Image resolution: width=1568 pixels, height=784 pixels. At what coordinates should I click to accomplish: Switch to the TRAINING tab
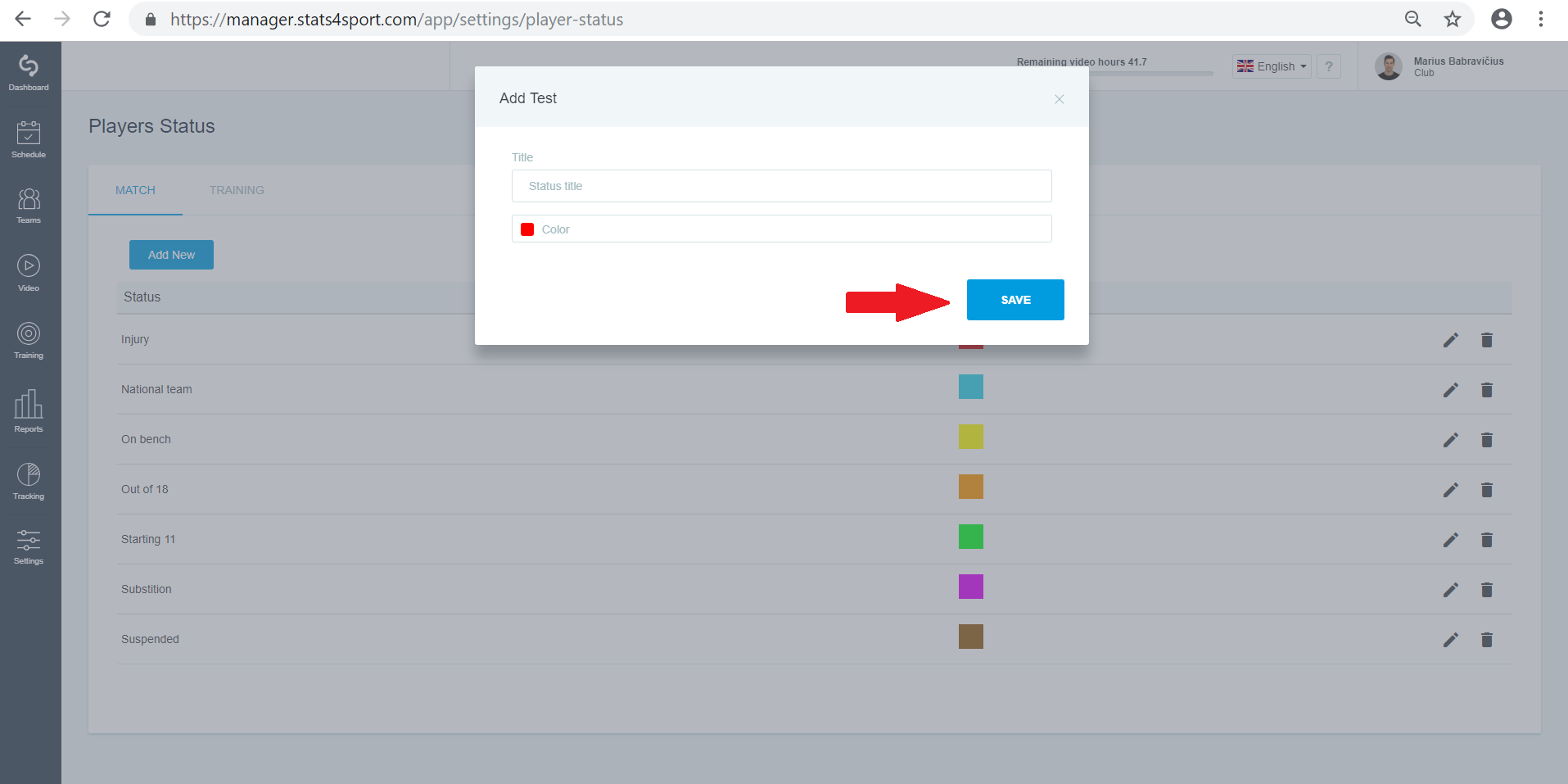point(237,190)
